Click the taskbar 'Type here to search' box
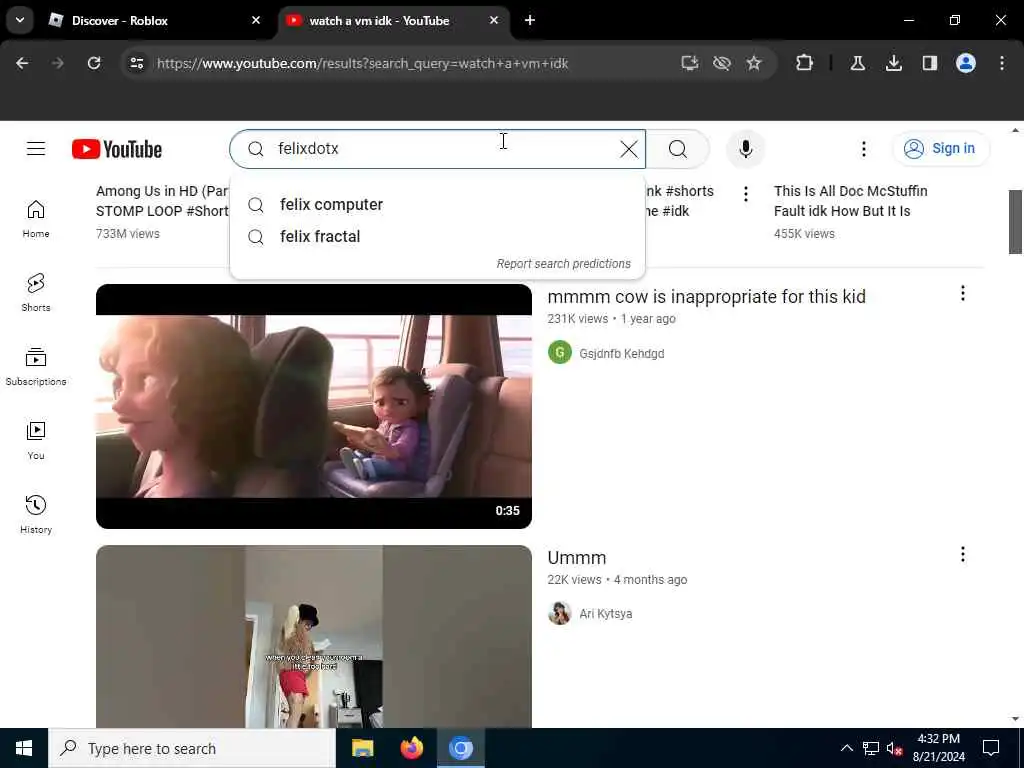 point(192,748)
